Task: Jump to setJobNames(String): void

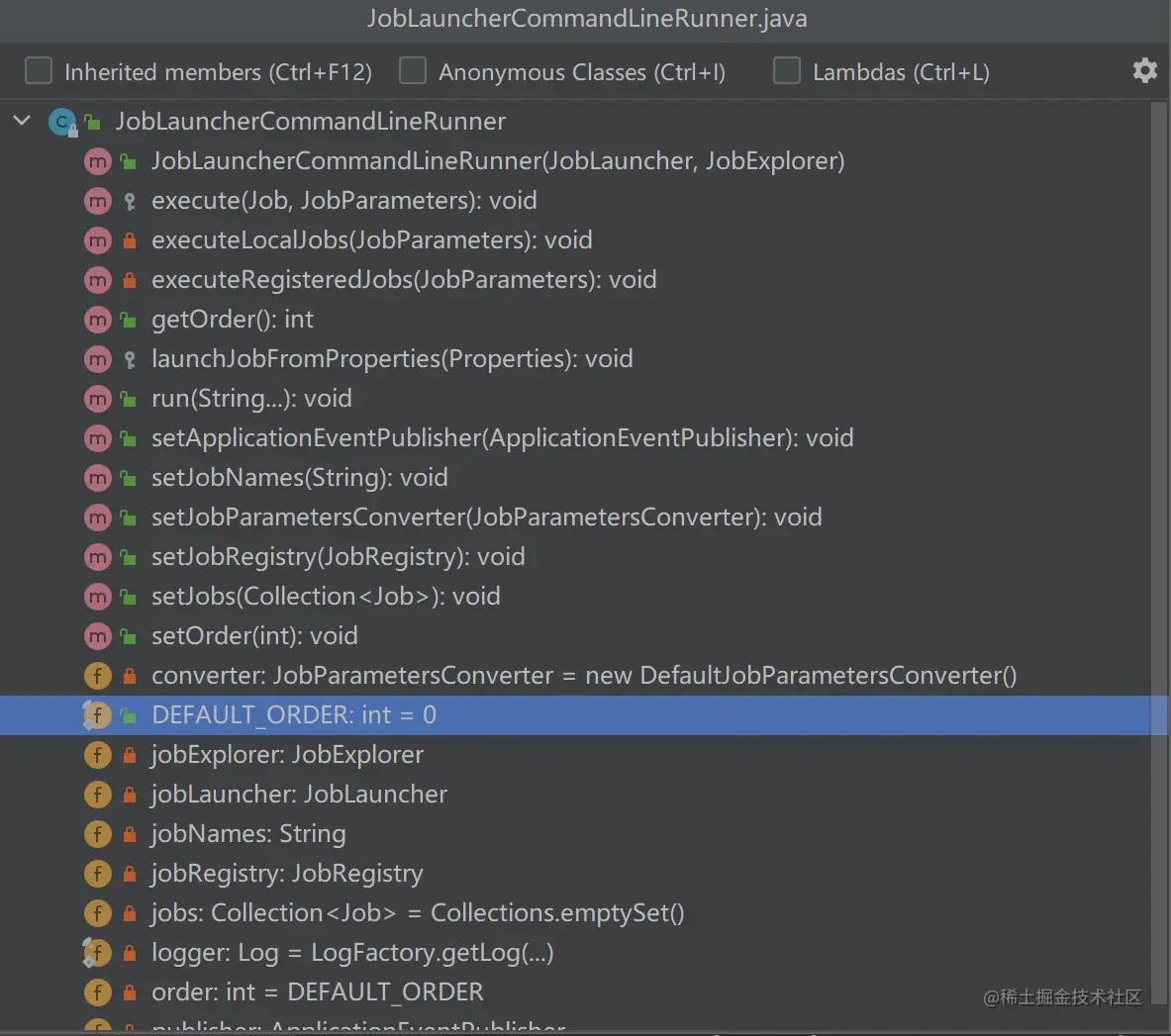Action: [300, 478]
